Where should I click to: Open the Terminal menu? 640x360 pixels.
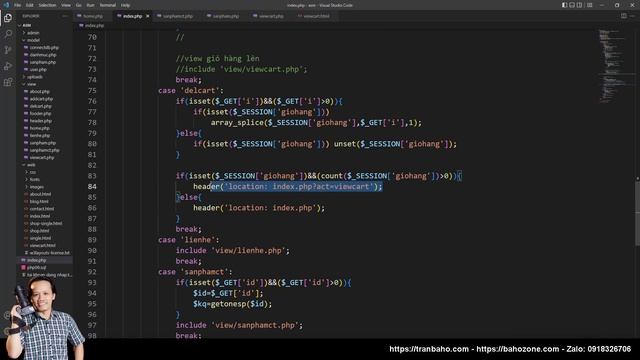(x=108, y=5)
